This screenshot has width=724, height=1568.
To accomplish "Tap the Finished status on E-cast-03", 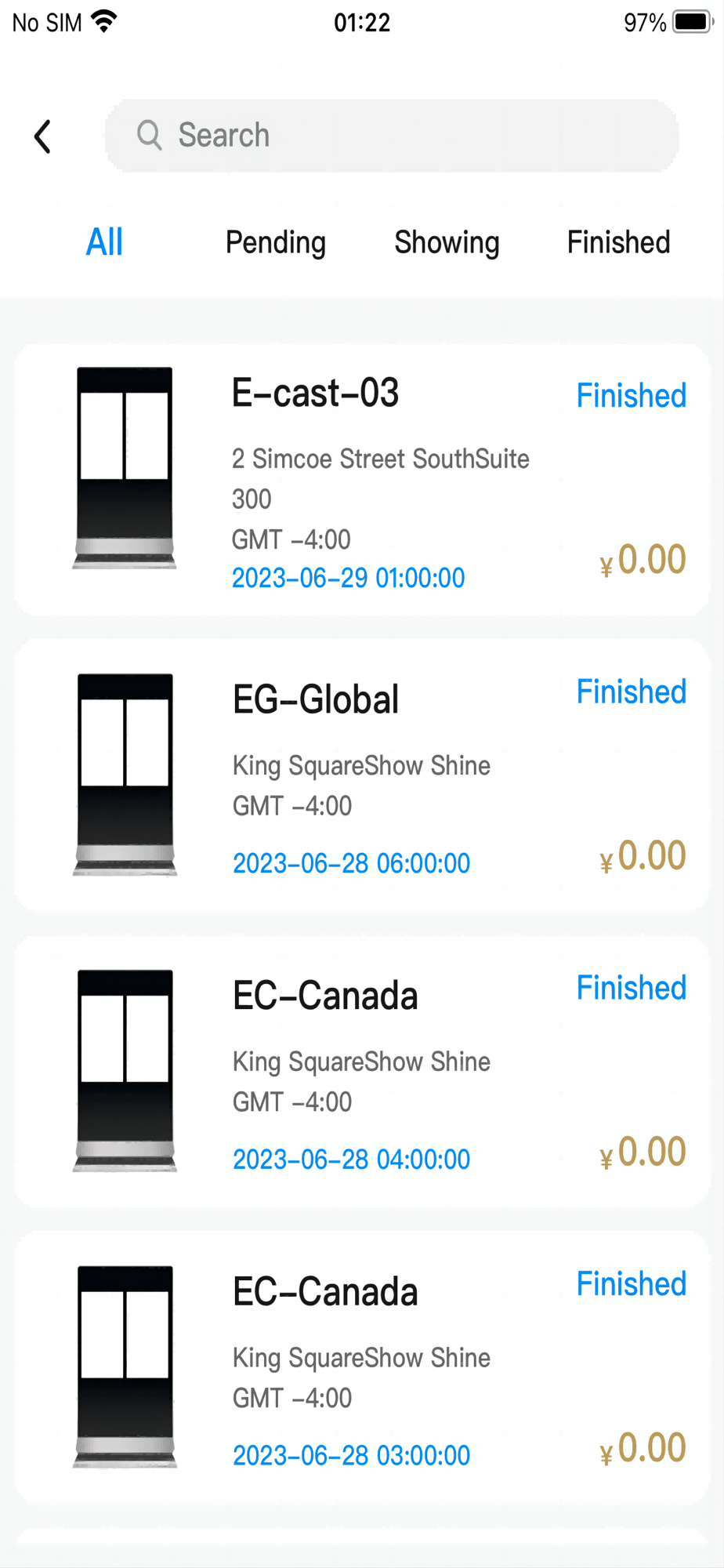I will pos(632,395).
